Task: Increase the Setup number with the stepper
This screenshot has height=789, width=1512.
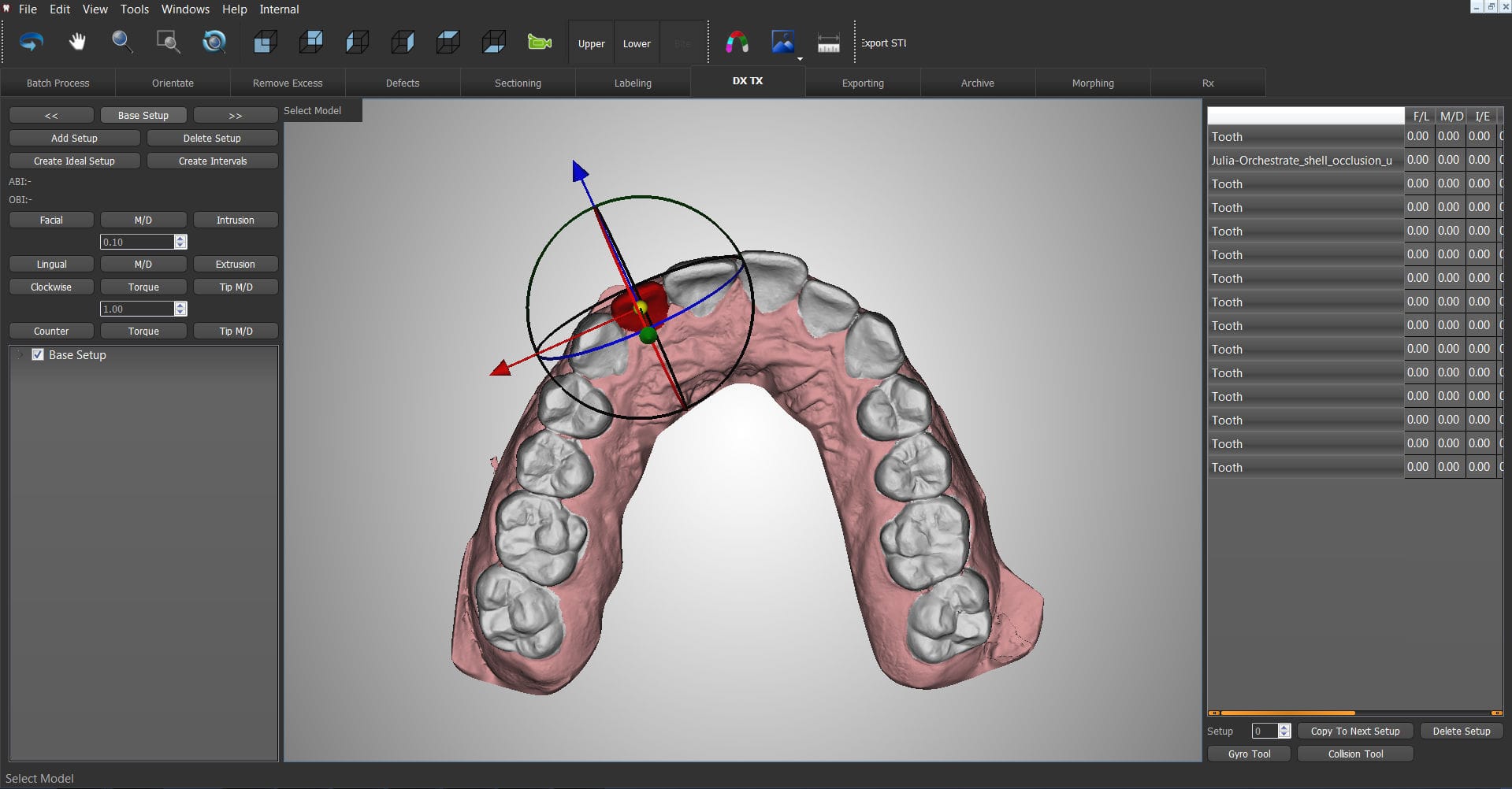Action: pyautogui.click(x=1284, y=728)
